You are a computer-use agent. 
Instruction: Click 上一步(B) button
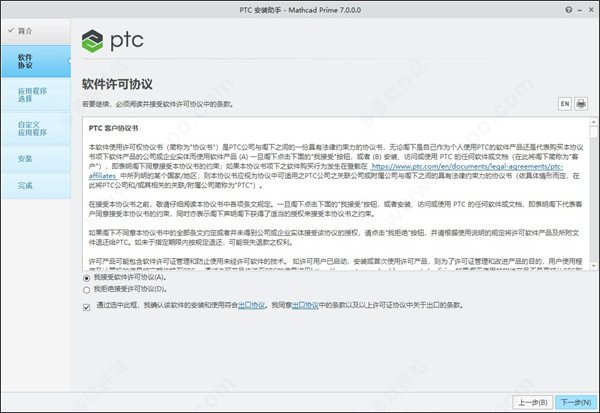pos(533,402)
